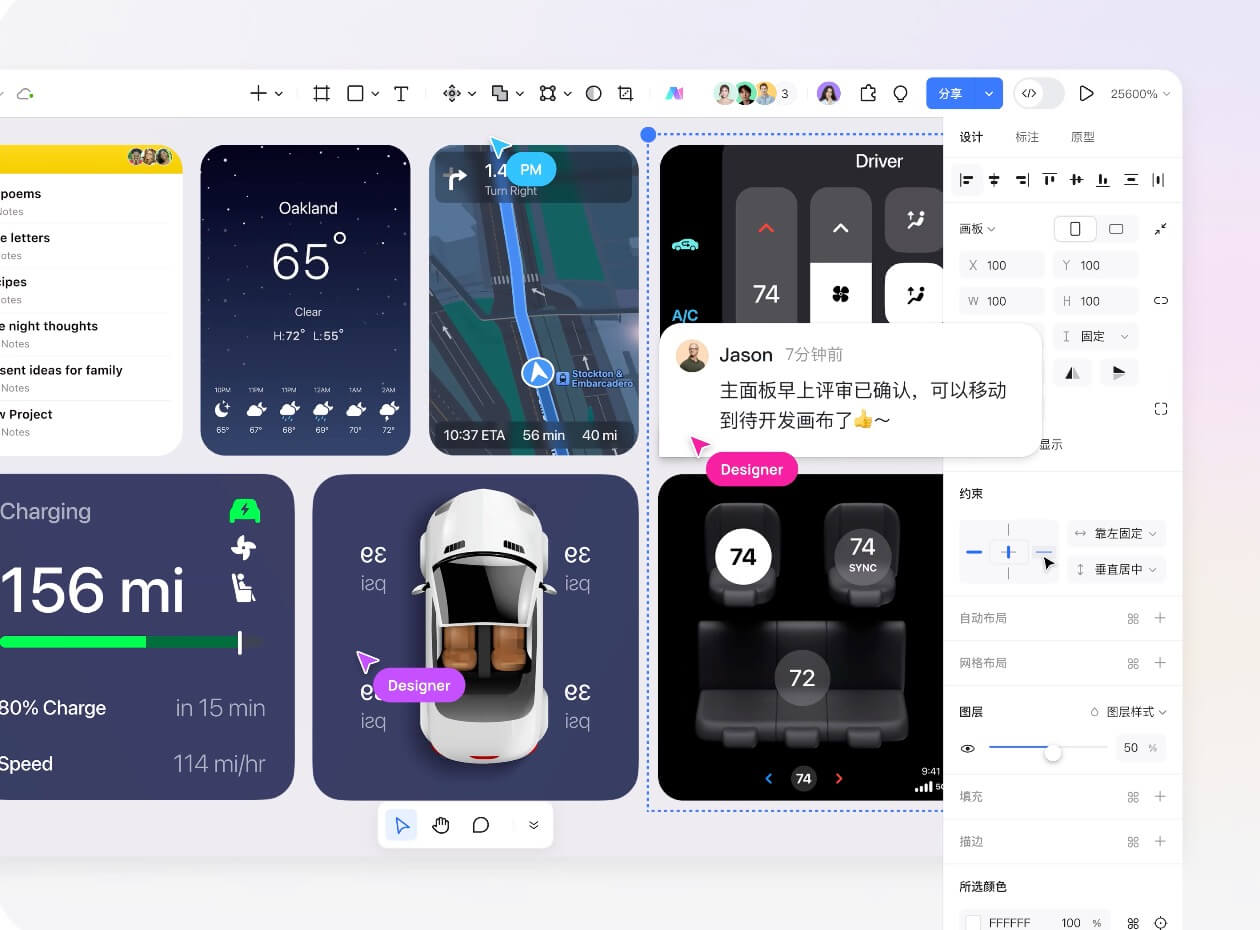1260x930 pixels.
Task: Select the Text tool
Action: [401, 93]
